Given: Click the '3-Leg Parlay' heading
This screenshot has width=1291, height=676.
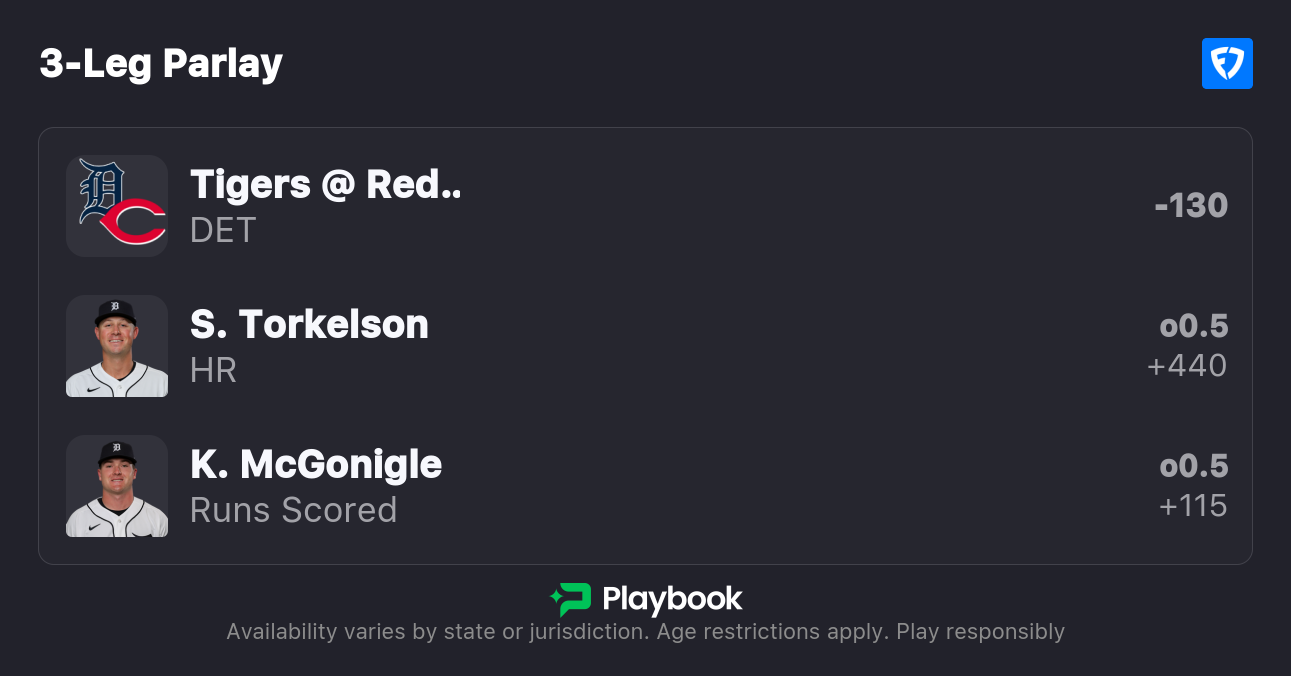Looking at the screenshot, I should click(x=161, y=64).
